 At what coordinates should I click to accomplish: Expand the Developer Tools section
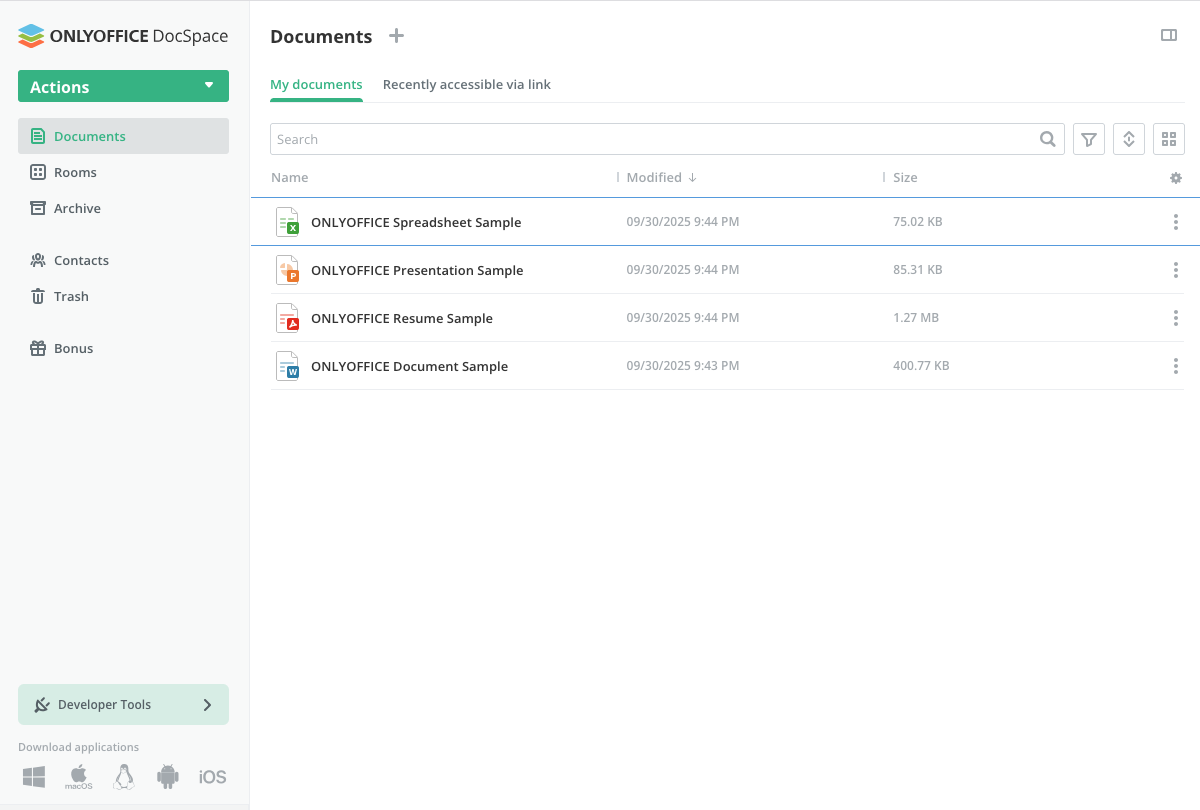pos(123,705)
